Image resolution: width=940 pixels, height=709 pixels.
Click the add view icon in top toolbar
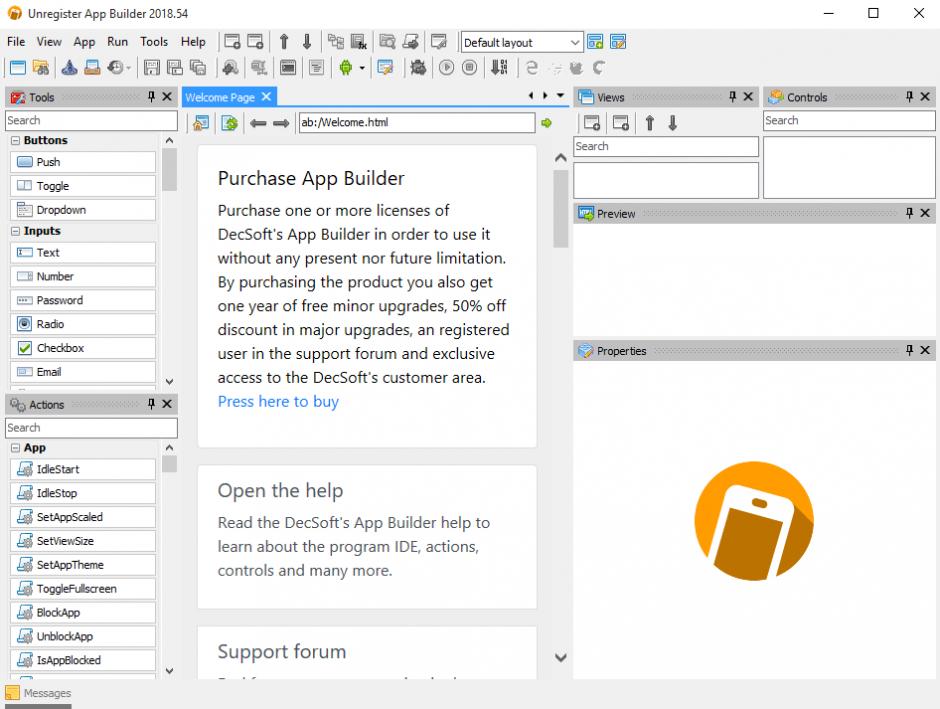click(232, 41)
